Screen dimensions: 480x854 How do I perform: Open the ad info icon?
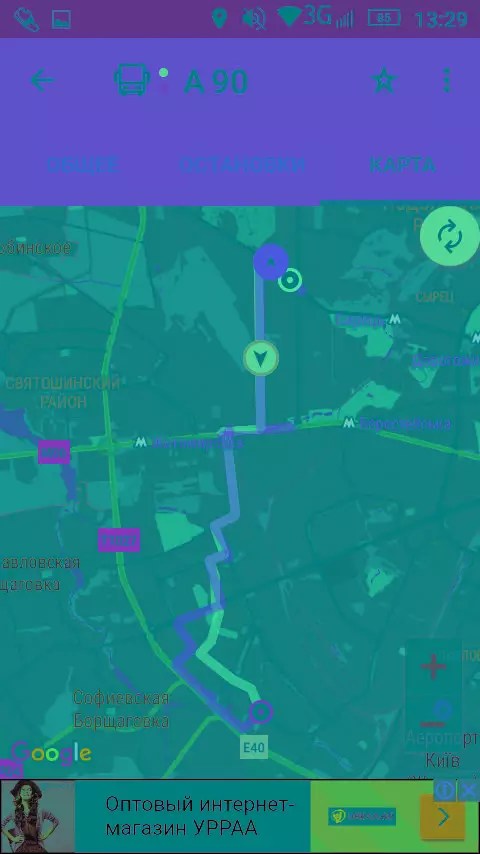coord(445,790)
